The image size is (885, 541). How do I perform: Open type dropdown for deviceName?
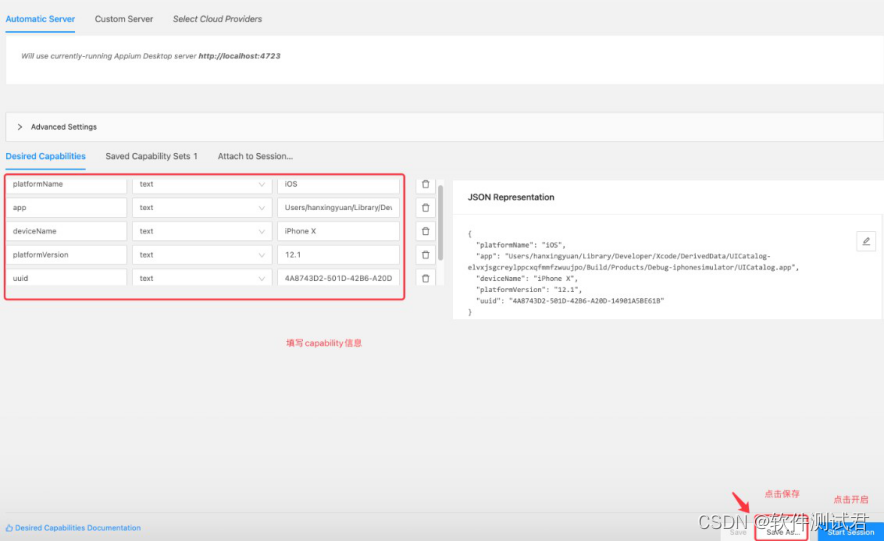(x=202, y=231)
